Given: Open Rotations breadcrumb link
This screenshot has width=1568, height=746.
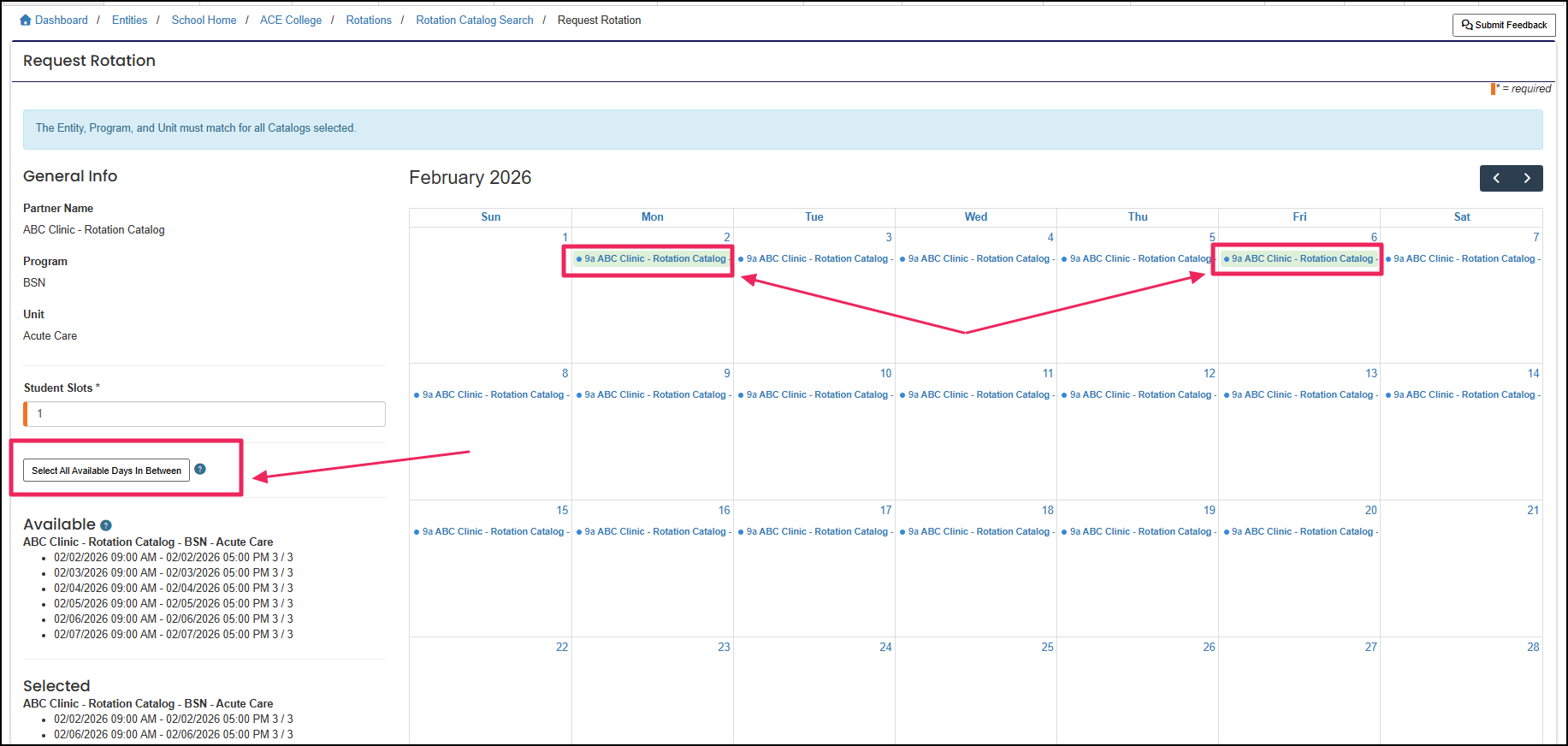Looking at the screenshot, I should (369, 20).
